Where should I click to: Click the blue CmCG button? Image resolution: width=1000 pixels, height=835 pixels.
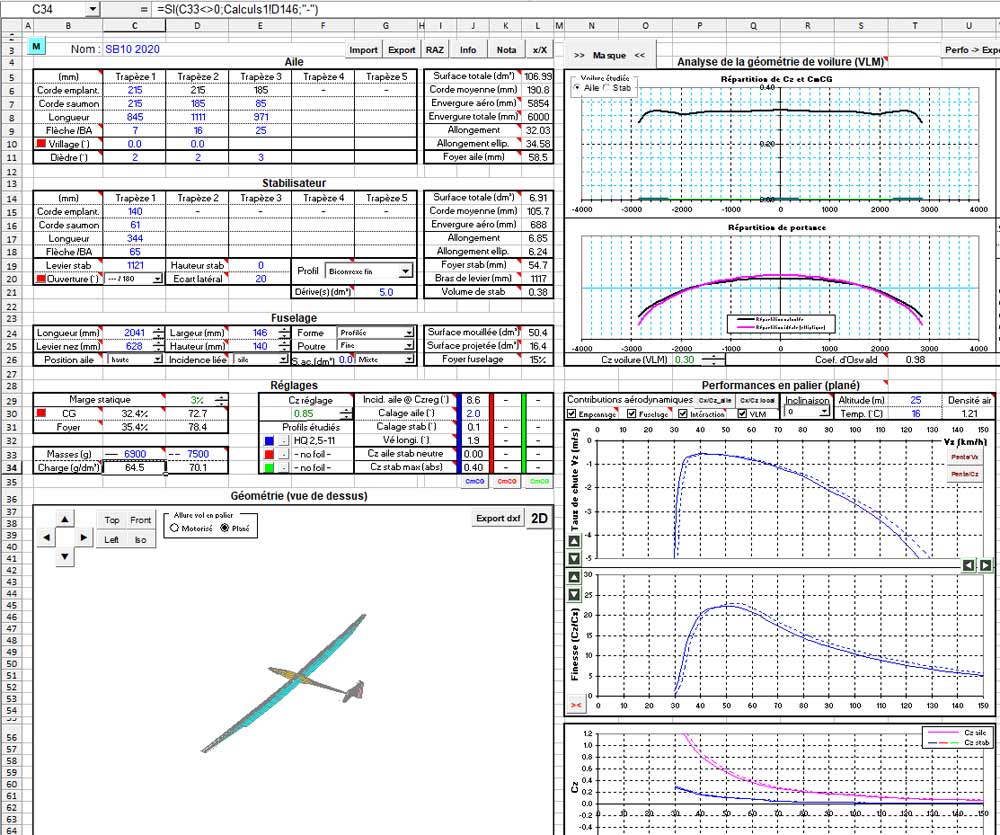(474, 482)
